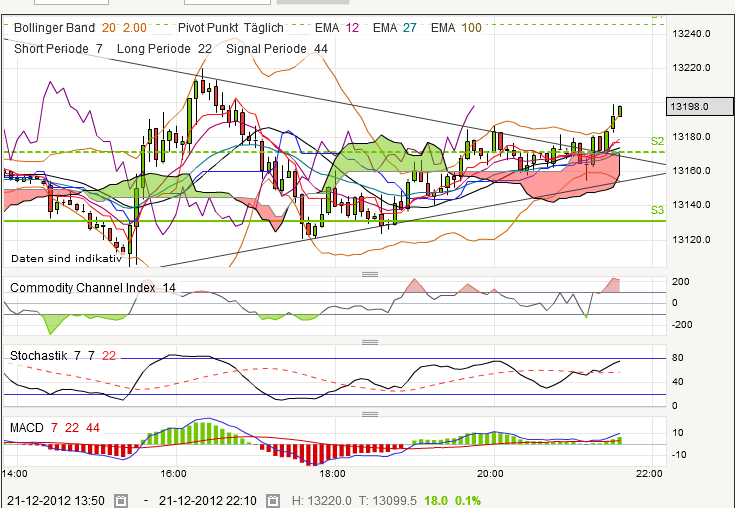Grab the divider handle above Commodity Channel Index
This screenshot has width=735, height=508.
coord(370,274)
